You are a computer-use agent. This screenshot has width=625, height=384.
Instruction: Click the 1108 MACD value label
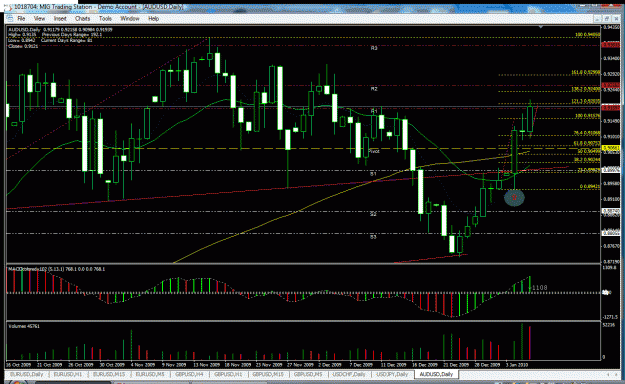pos(540,288)
